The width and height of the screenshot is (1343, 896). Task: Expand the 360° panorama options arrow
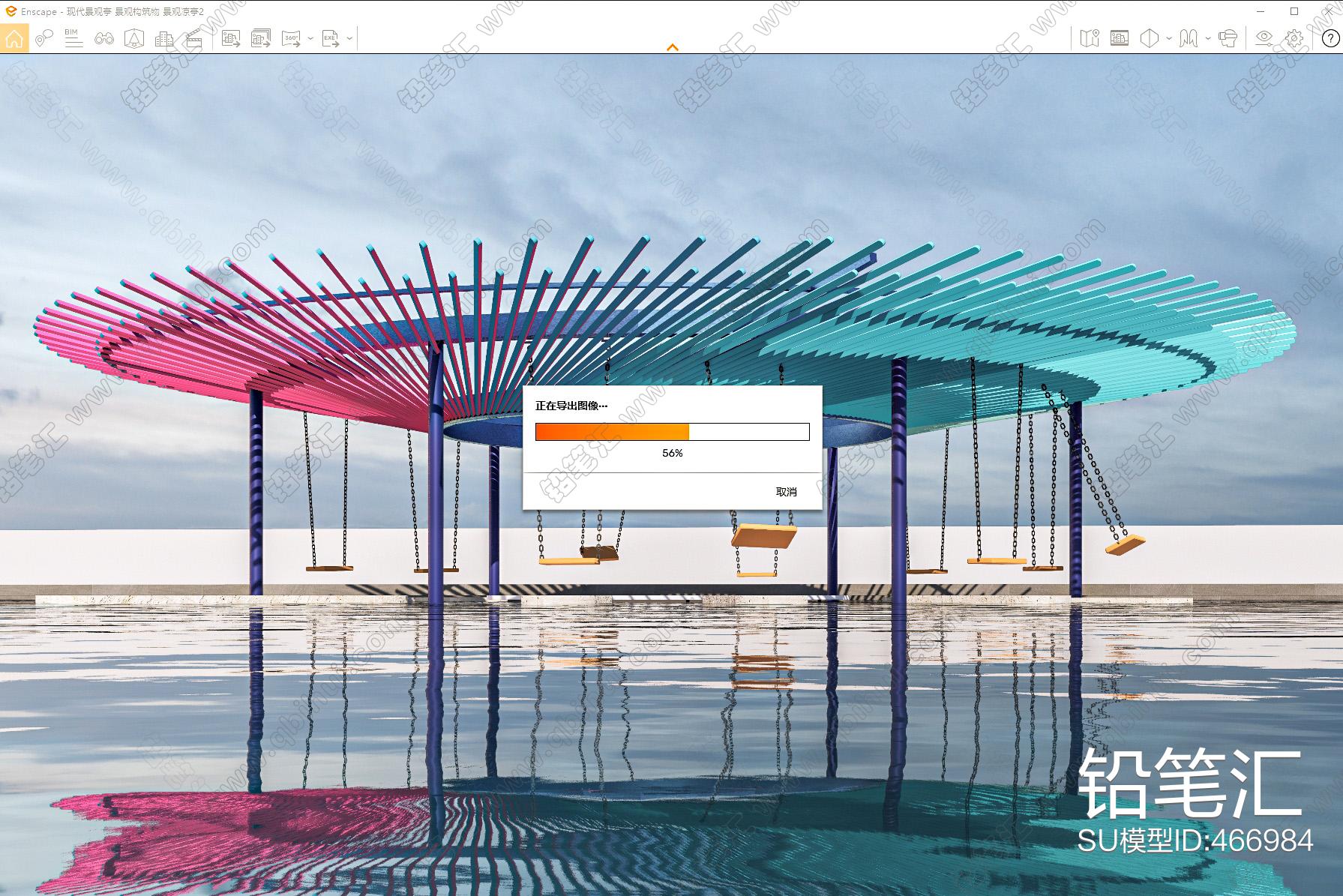click(310, 39)
